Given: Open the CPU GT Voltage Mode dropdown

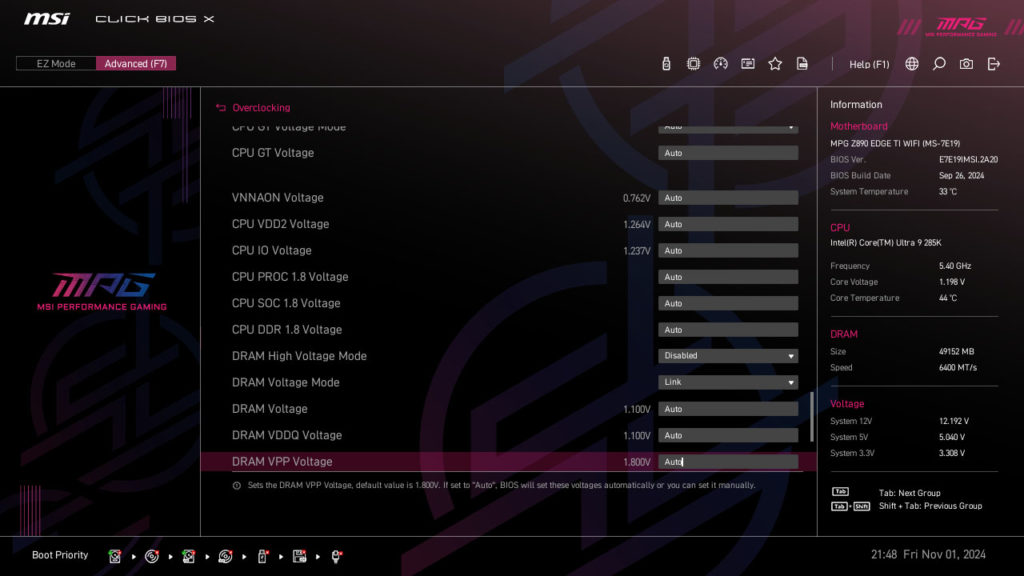Looking at the screenshot, I should pos(727,127).
